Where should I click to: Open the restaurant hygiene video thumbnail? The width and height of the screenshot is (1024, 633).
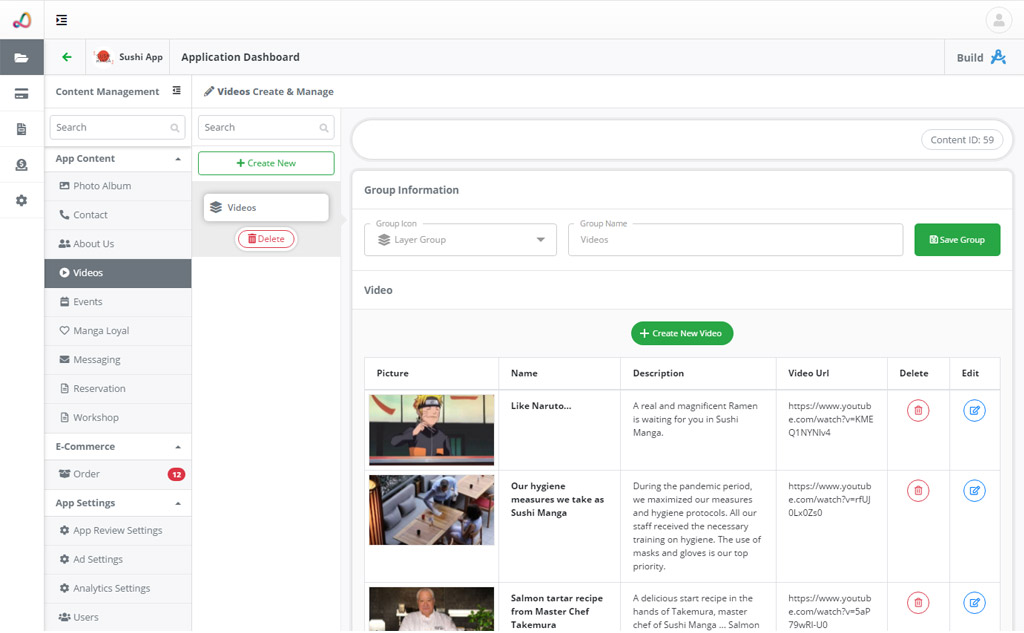coord(432,510)
